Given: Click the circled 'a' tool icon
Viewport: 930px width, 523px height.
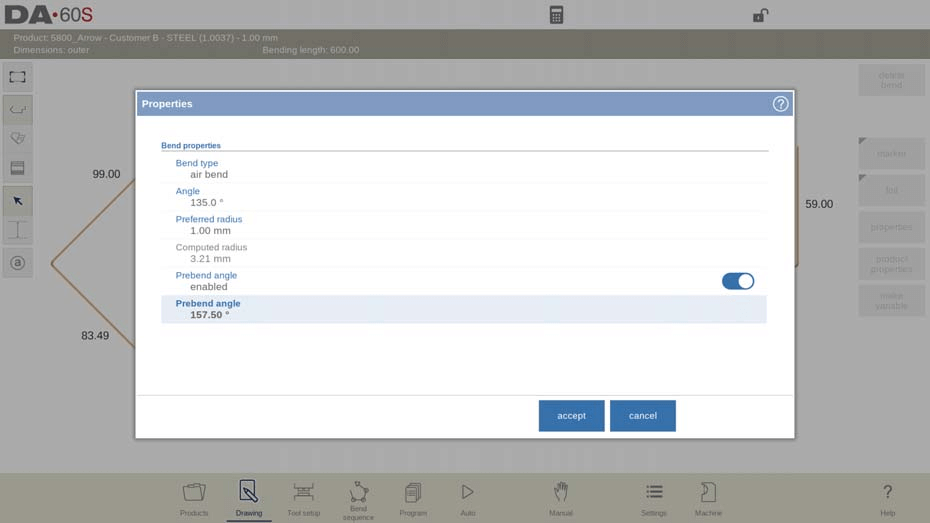Looking at the screenshot, I should tap(18, 263).
